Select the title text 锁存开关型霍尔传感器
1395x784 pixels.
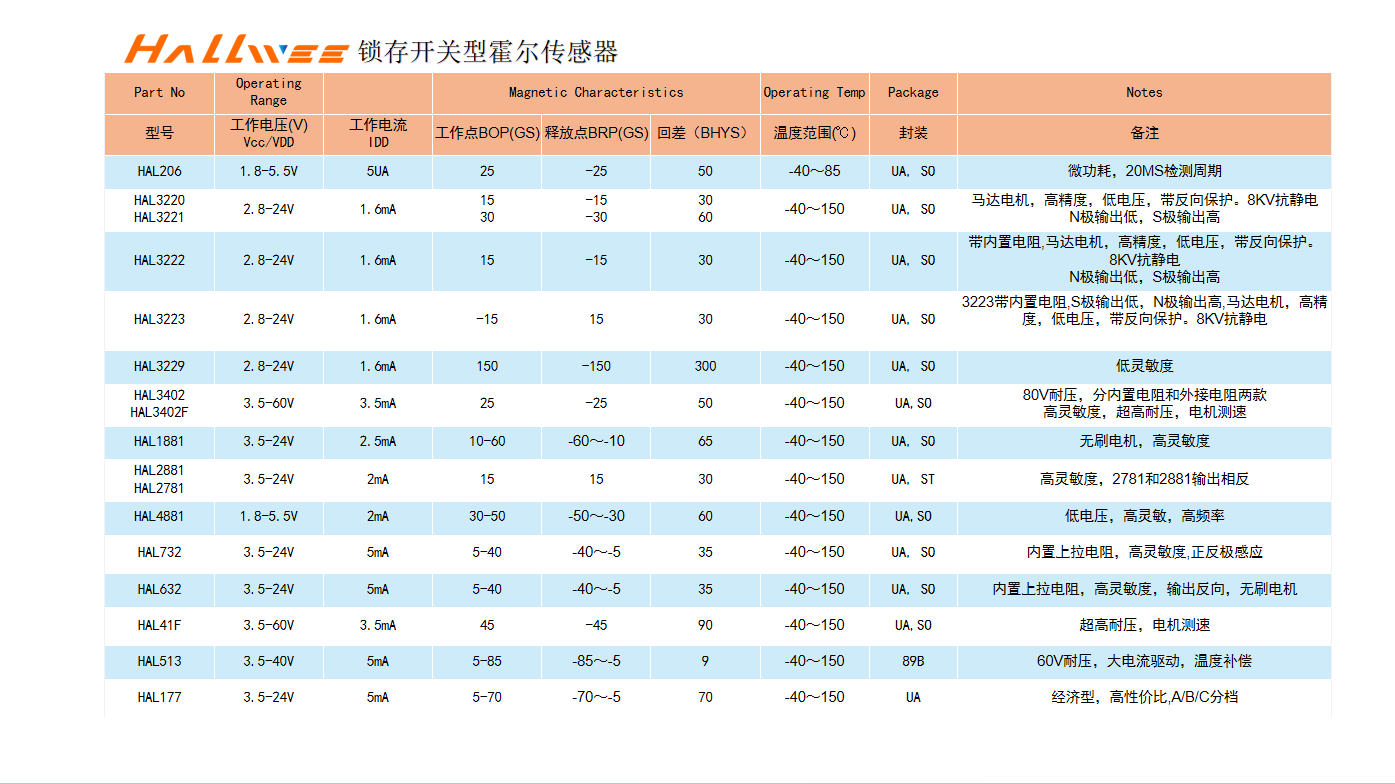[489, 52]
